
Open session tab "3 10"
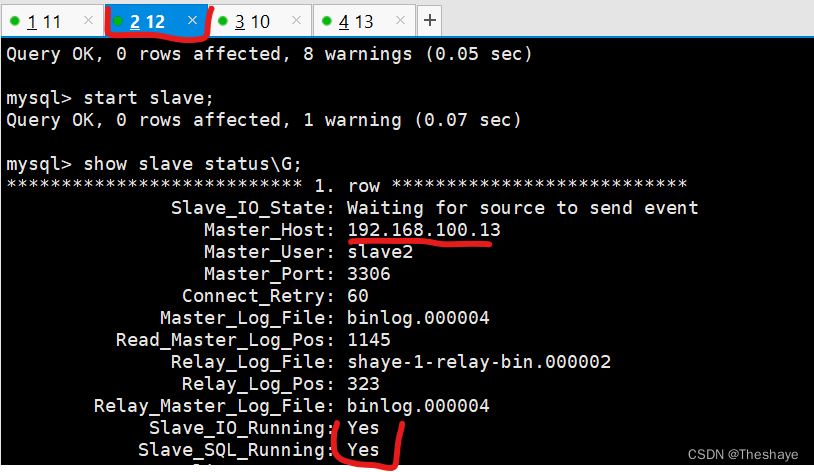[260, 21]
